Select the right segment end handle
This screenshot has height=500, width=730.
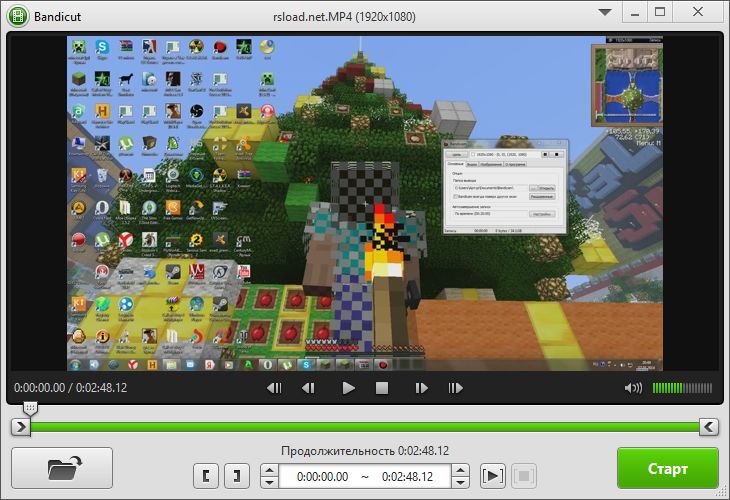(709, 426)
